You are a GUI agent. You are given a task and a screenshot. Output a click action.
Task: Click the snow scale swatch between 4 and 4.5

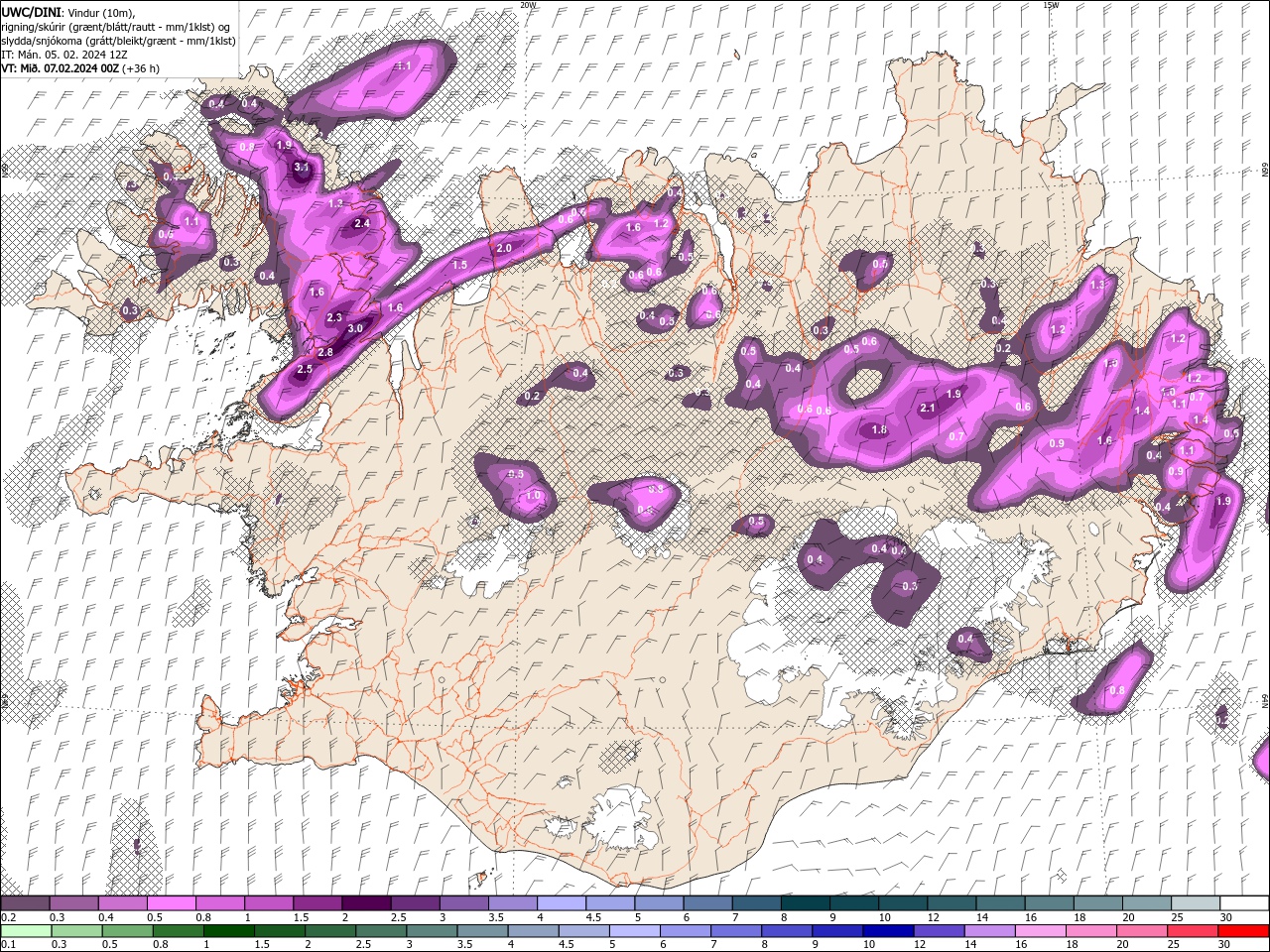click(x=562, y=903)
